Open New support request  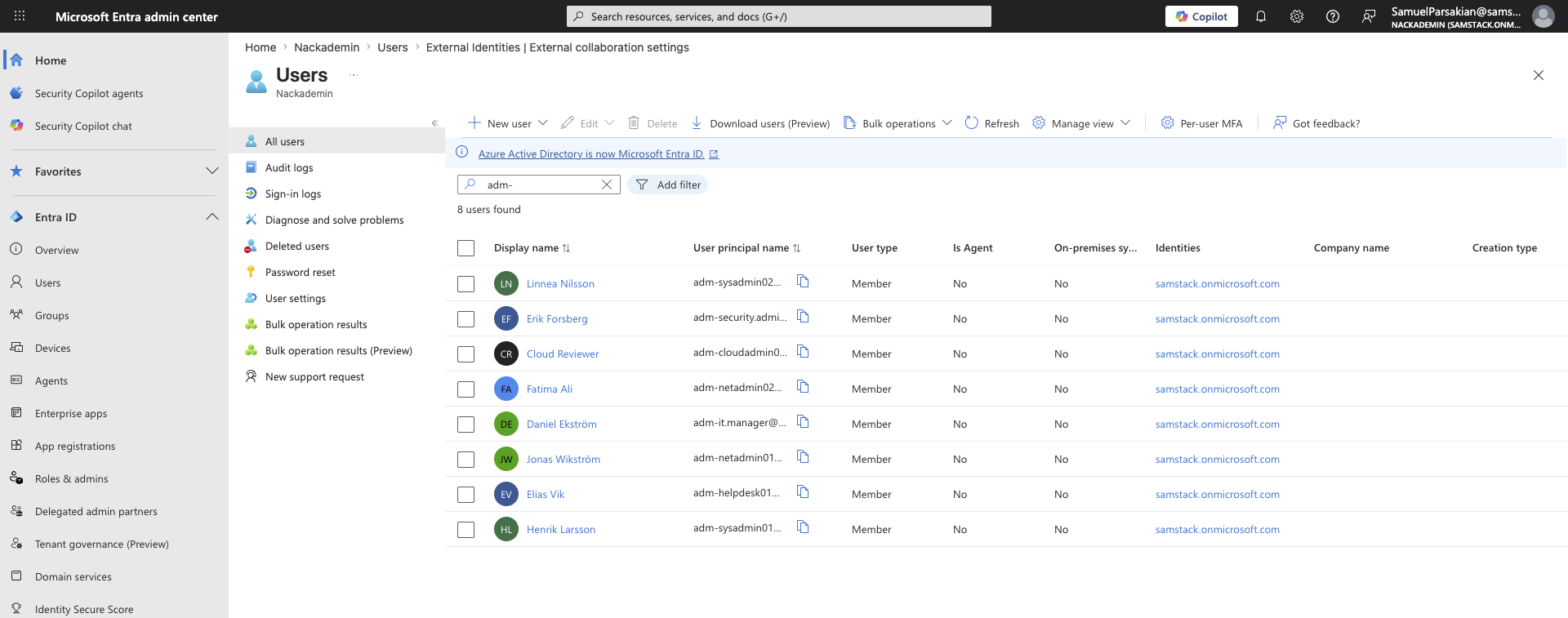pos(314,376)
